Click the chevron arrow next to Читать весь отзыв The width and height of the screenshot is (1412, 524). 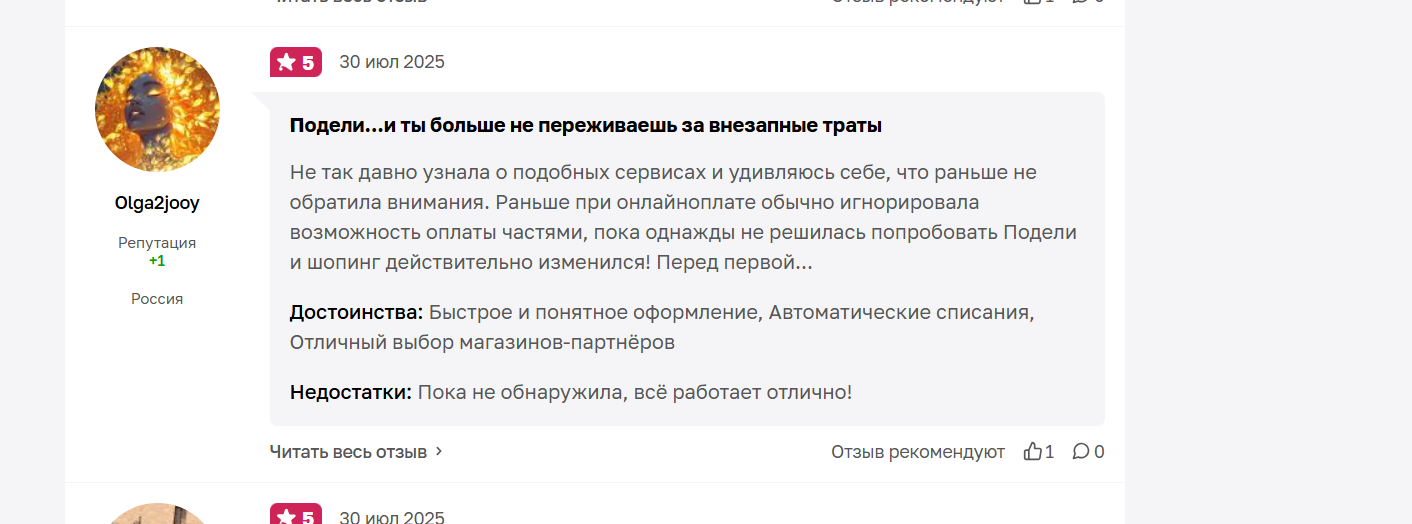[x=439, y=452]
